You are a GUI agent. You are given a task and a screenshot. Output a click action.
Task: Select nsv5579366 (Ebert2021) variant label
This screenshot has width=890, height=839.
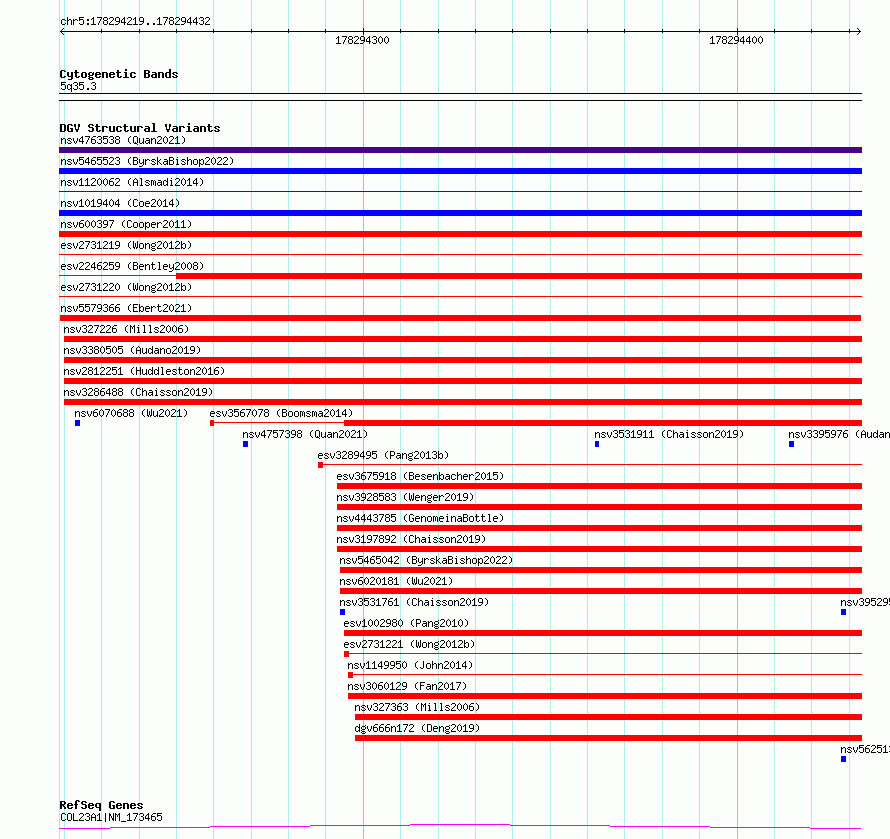(126, 308)
